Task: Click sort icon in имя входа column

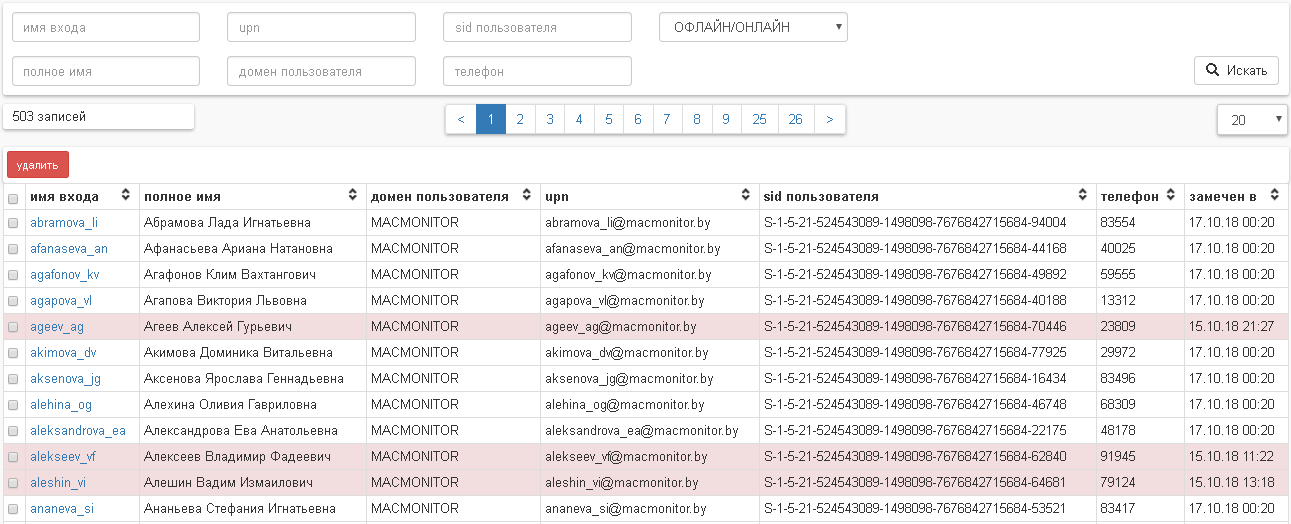Action: [125, 196]
